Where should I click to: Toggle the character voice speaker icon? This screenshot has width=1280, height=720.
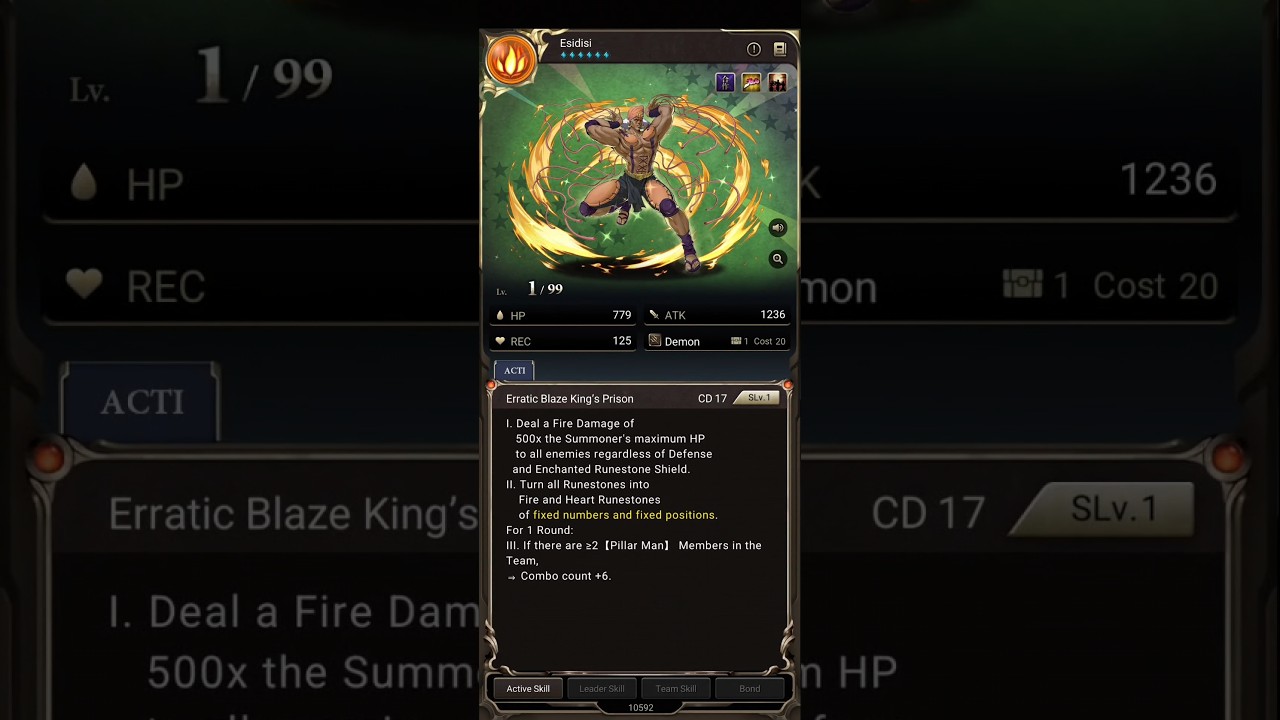pos(777,228)
